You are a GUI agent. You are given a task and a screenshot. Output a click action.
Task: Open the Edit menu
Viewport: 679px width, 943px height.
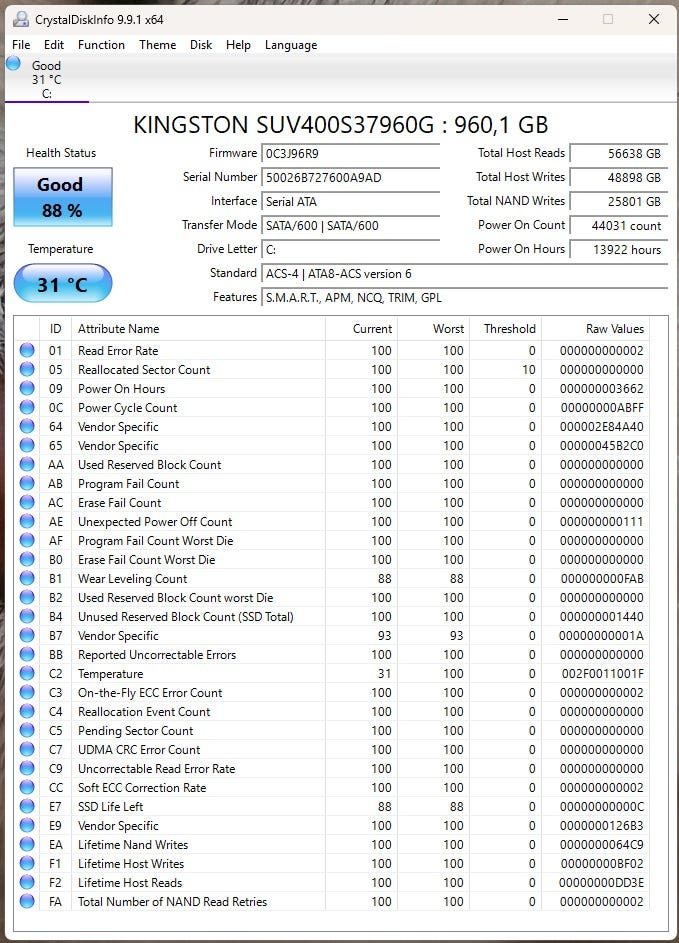coord(54,45)
